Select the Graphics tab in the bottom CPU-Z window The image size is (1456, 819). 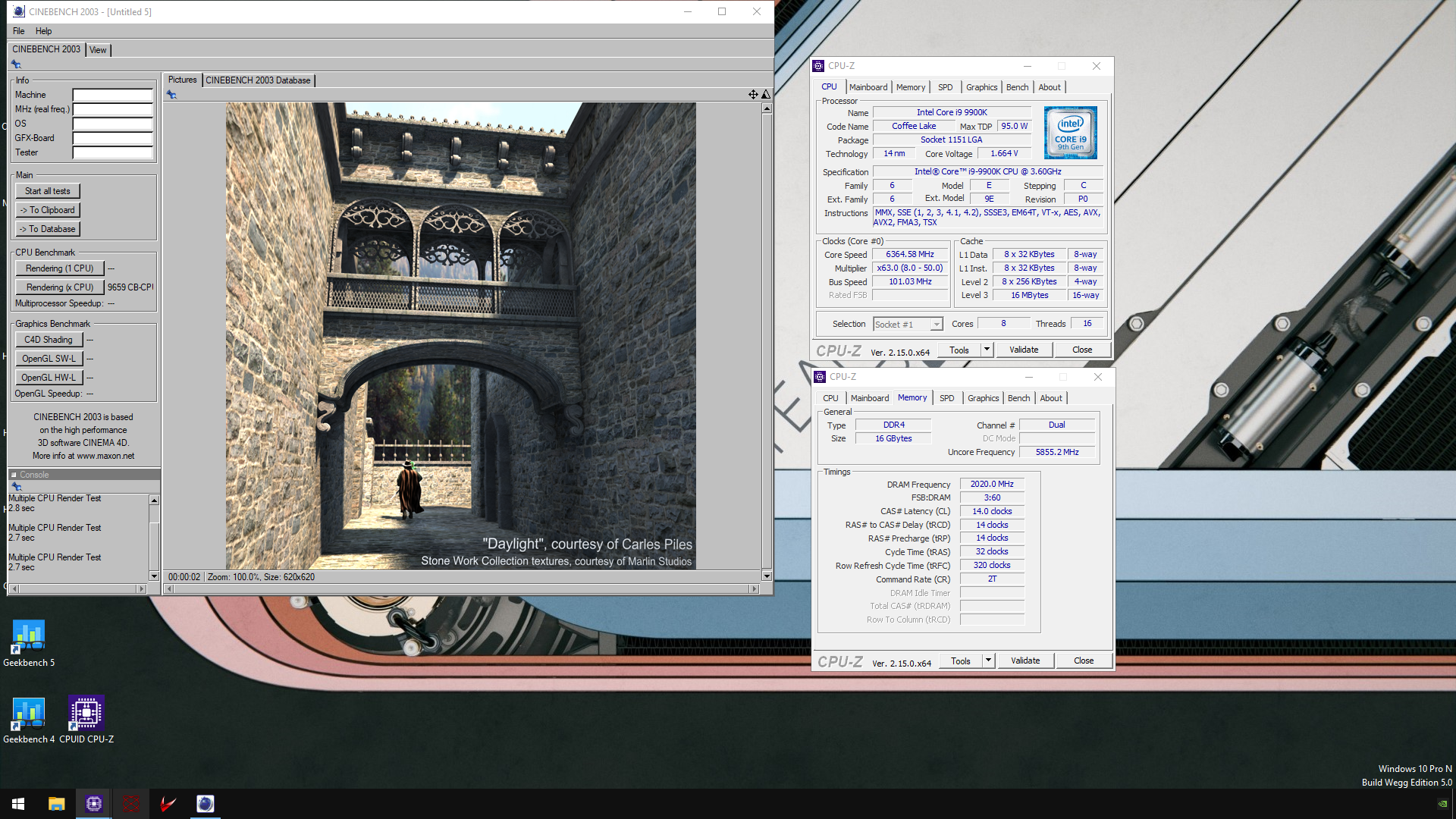984,398
